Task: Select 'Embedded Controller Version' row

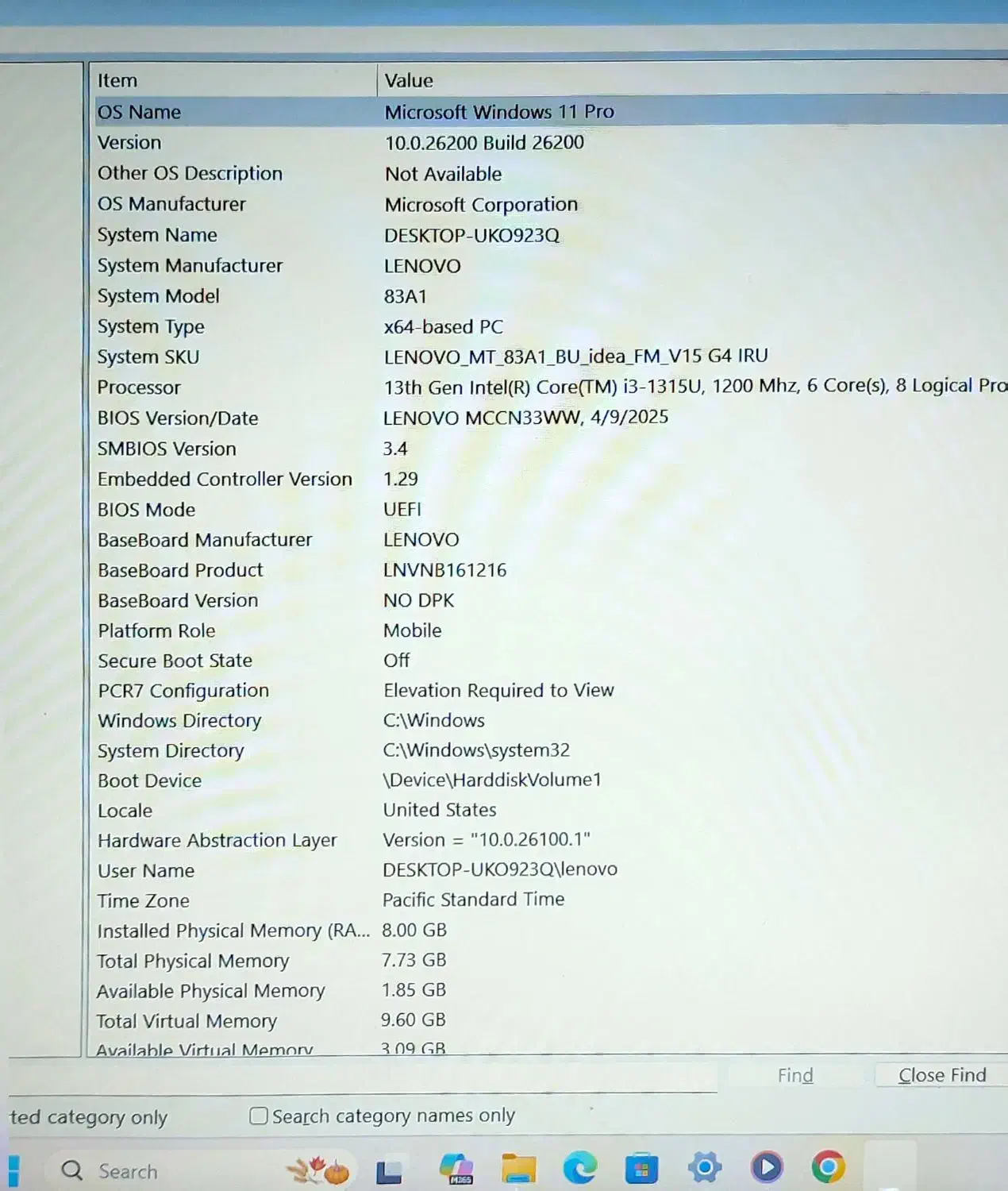Action: (x=552, y=479)
